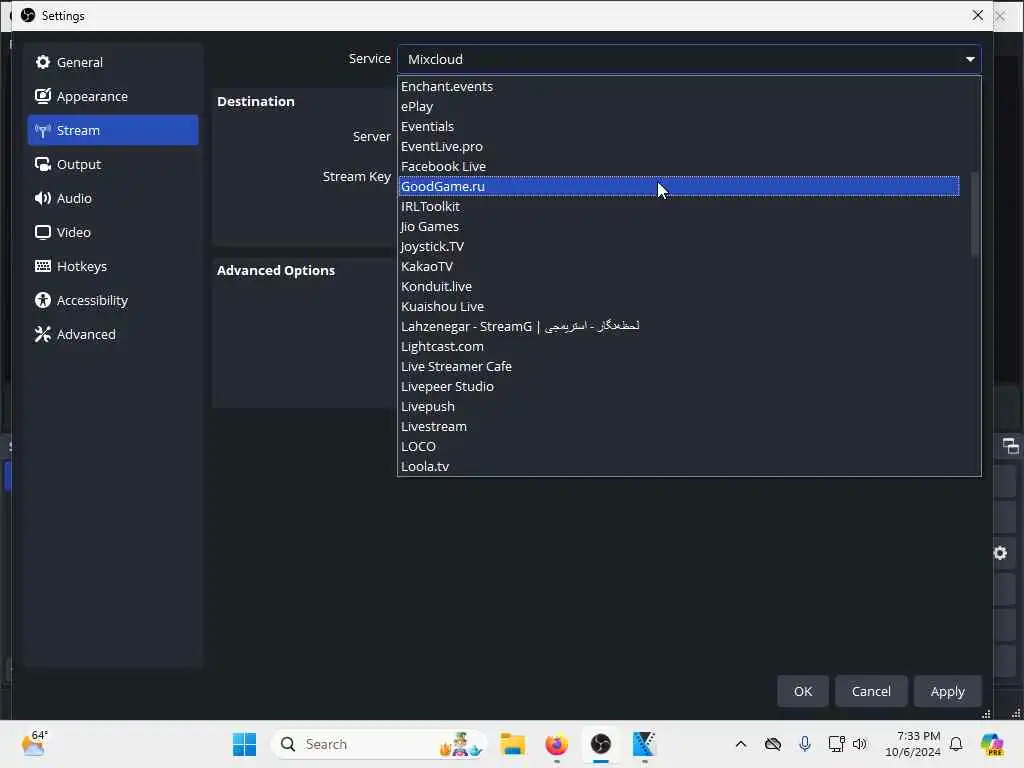
Task: Click the pop-out dock icon in the main OBS window
Action: coord(1010,446)
